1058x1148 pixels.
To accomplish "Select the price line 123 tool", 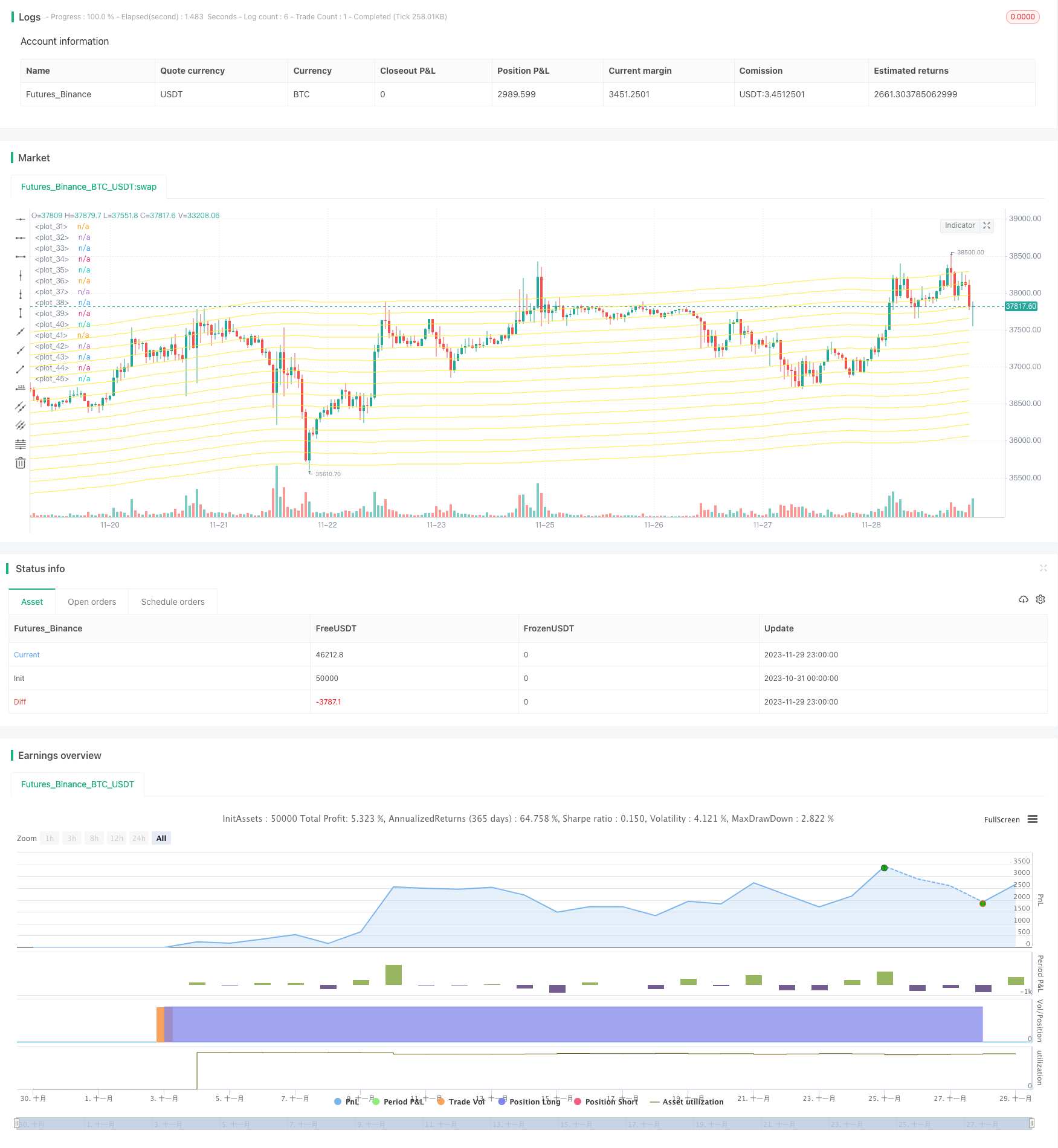I will [21, 388].
